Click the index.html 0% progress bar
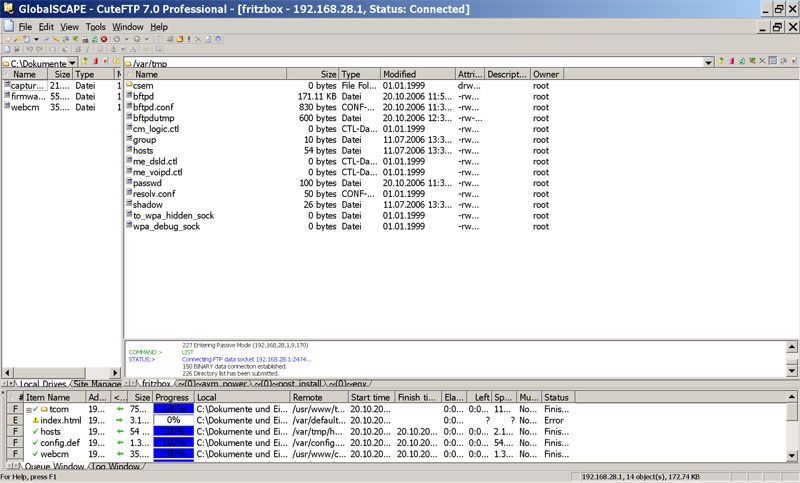Viewport: 800px width, 483px height. click(173, 420)
